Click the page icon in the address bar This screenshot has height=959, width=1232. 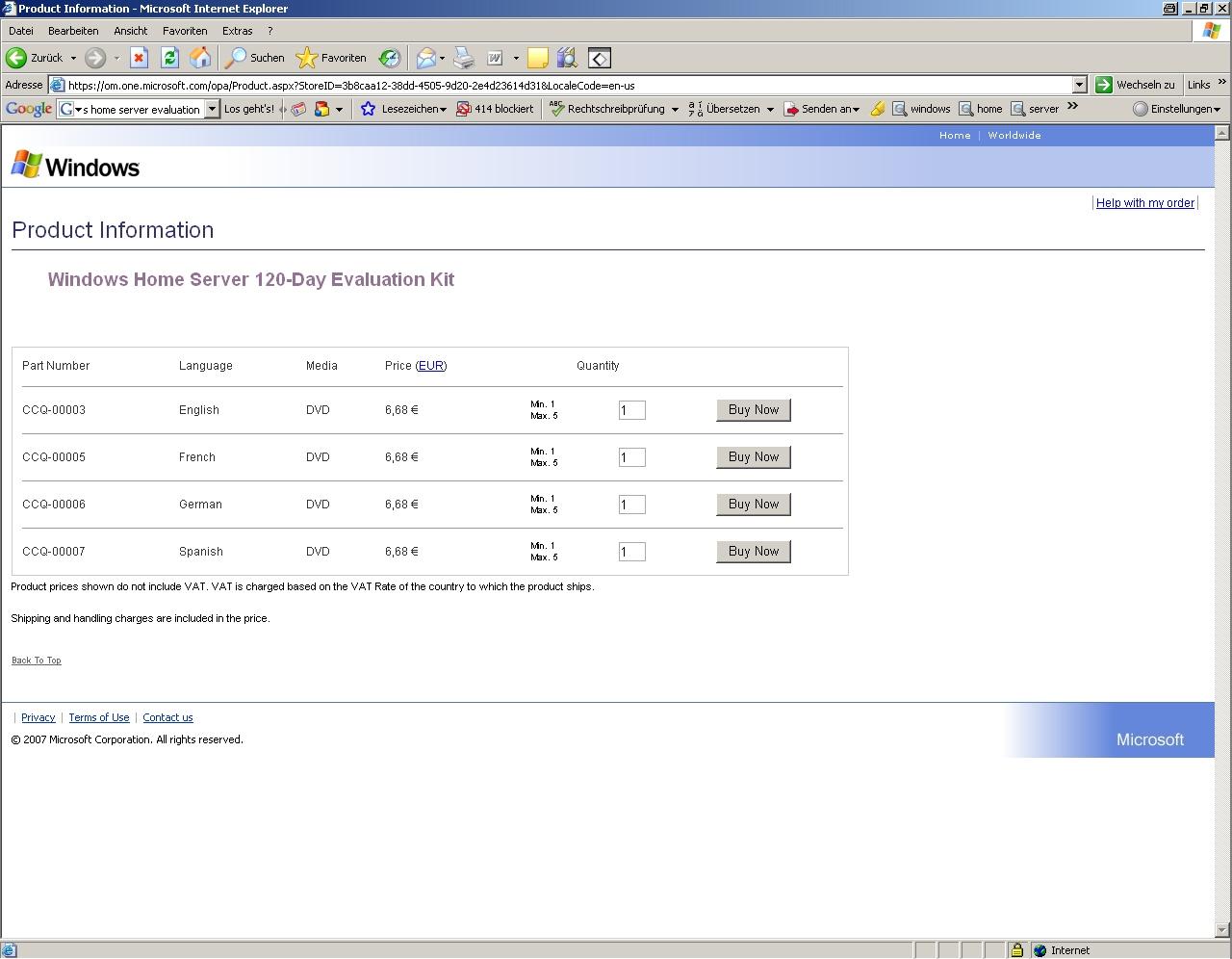pyautogui.click(x=57, y=85)
